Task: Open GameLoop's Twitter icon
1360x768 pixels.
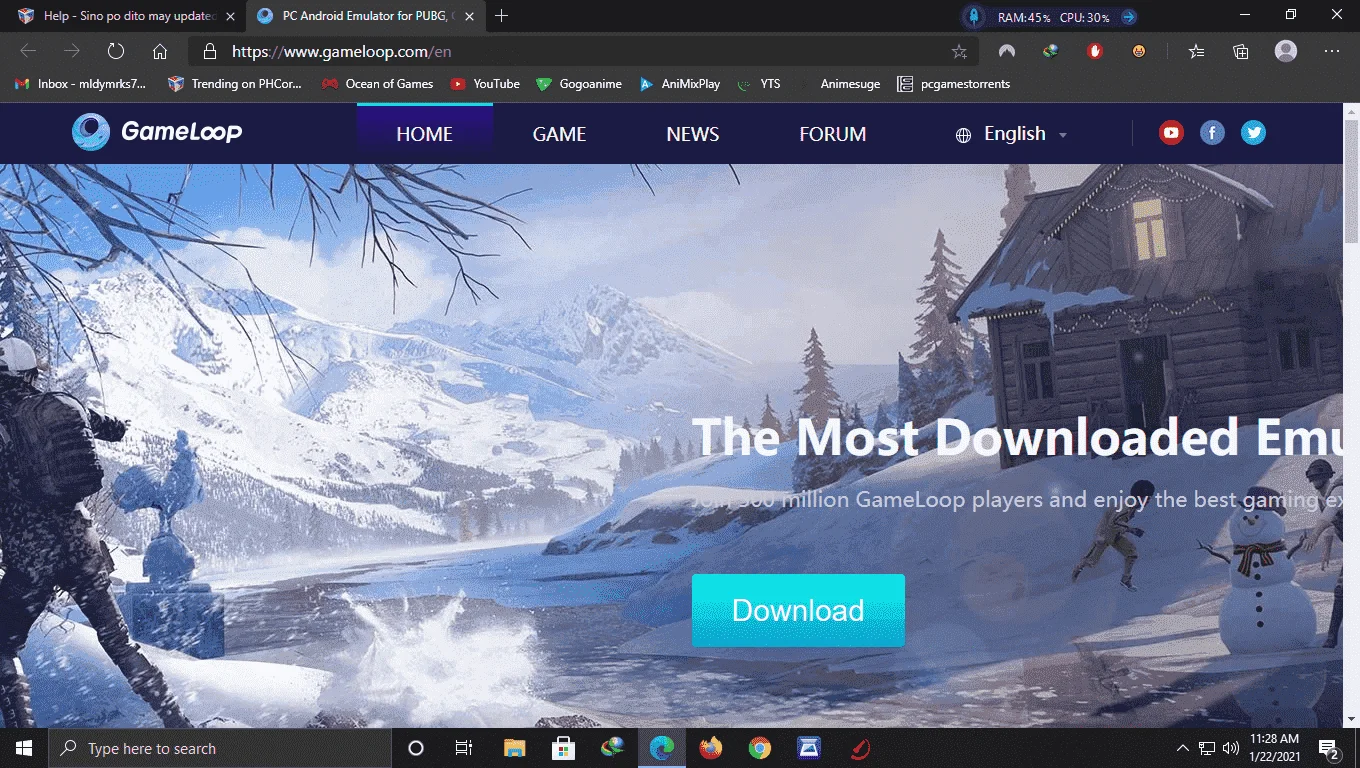Action: click(x=1253, y=133)
